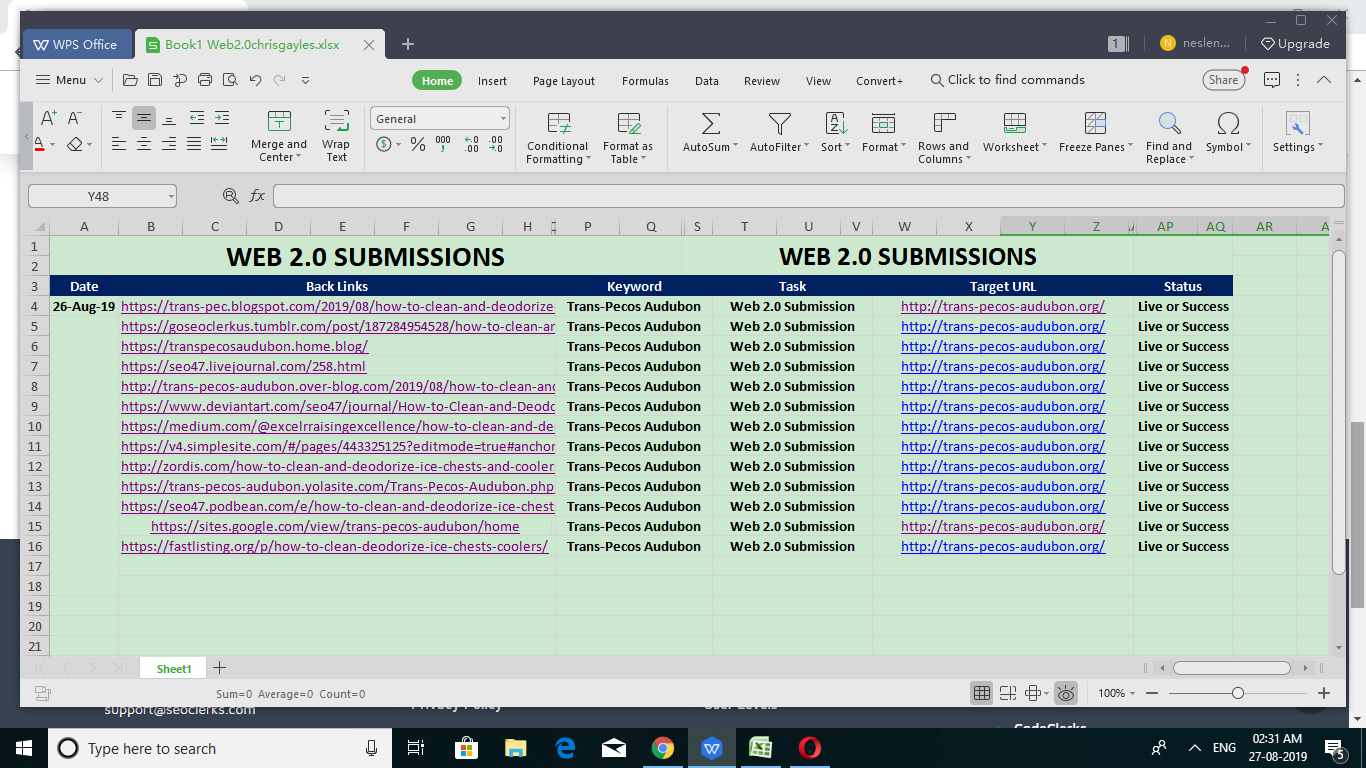Viewport: 1366px width, 768px height.
Task: Expand the Name Box dropdown showing Y48
Action: [170, 197]
